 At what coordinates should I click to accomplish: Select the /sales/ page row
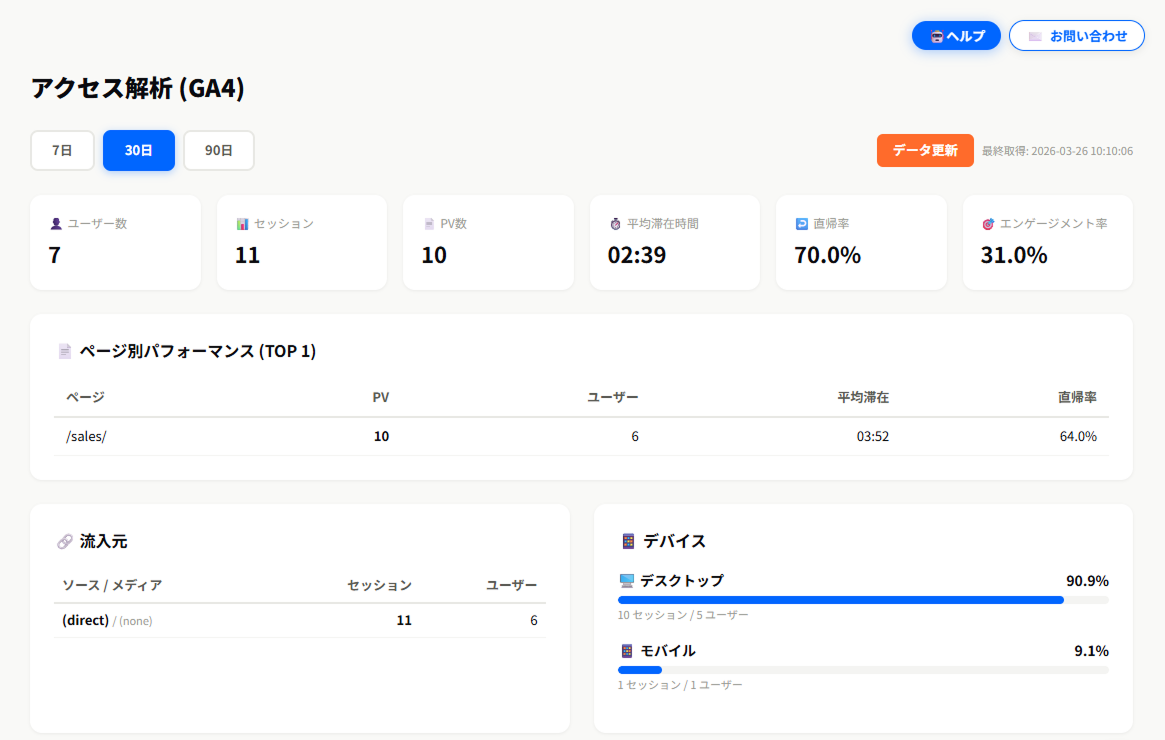coord(581,437)
